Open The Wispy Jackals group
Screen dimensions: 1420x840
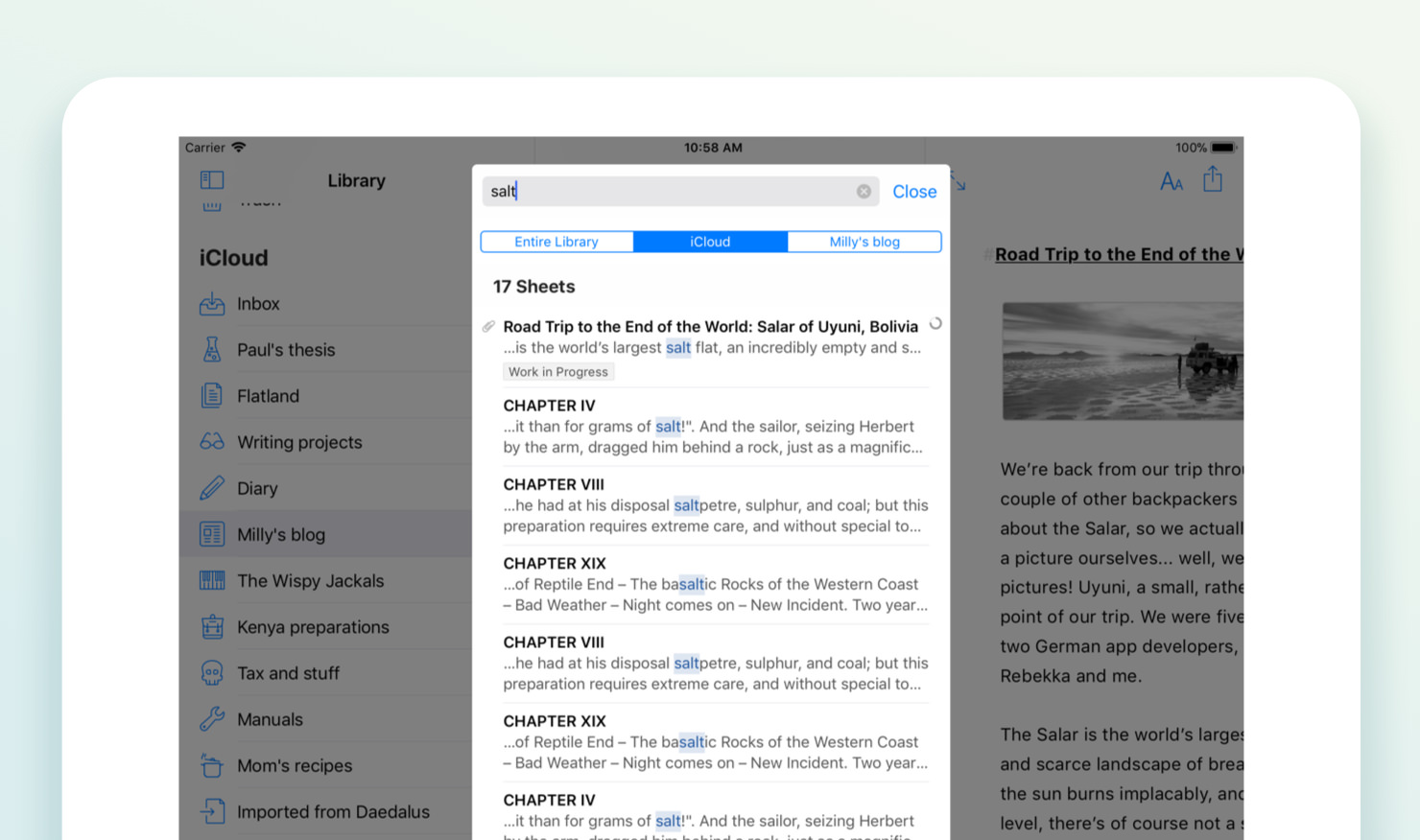[x=326, y=580]
